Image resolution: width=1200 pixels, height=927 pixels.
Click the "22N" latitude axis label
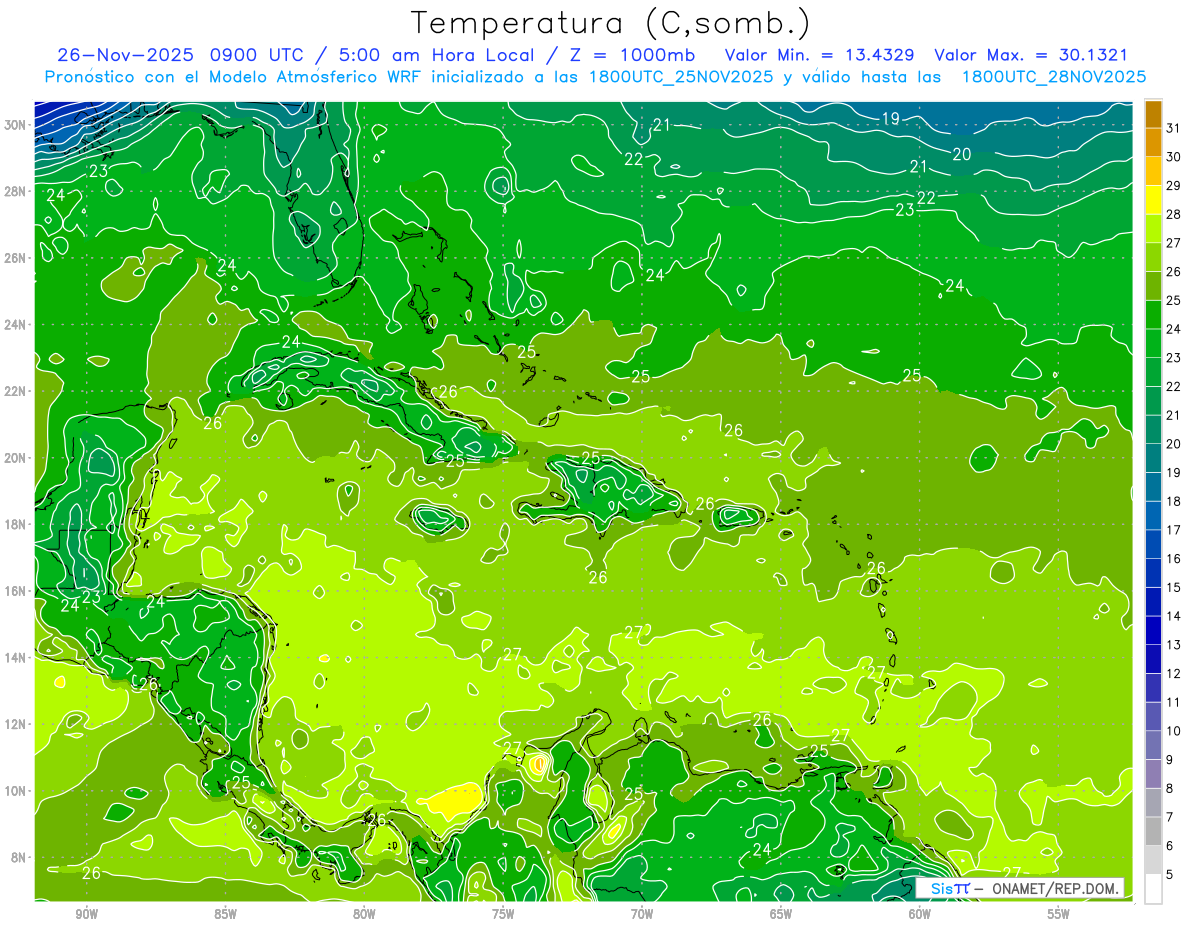[x=15, y=391]
